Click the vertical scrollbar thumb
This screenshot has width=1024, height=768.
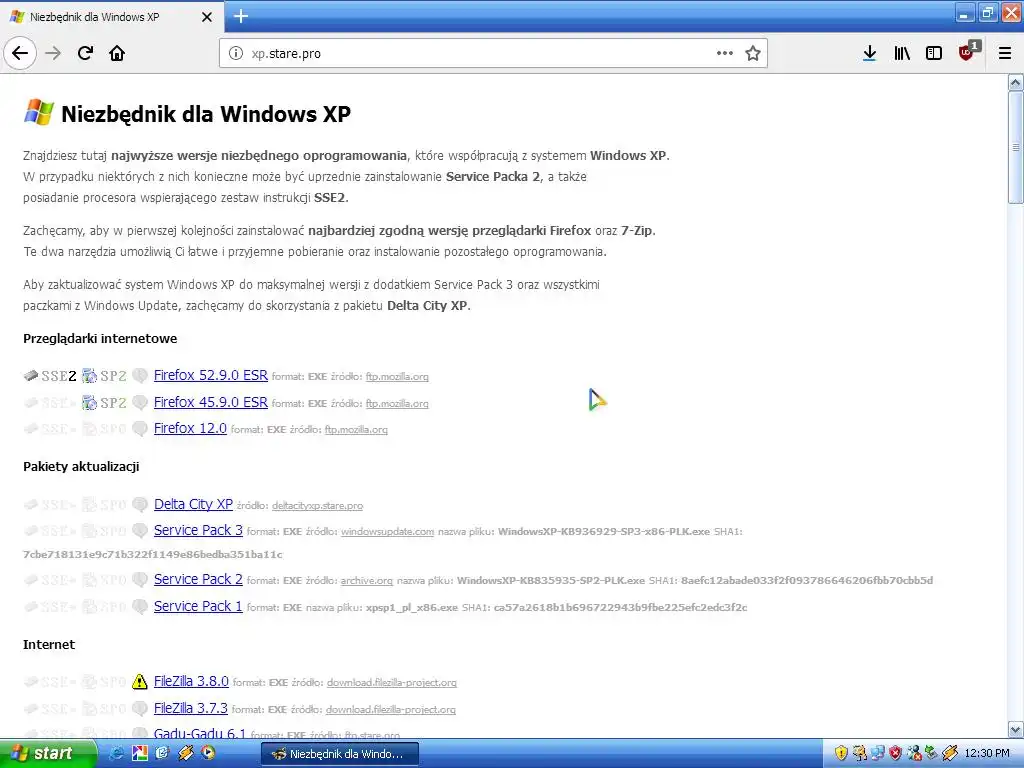pyautogui.click(x=1016, y=148)
